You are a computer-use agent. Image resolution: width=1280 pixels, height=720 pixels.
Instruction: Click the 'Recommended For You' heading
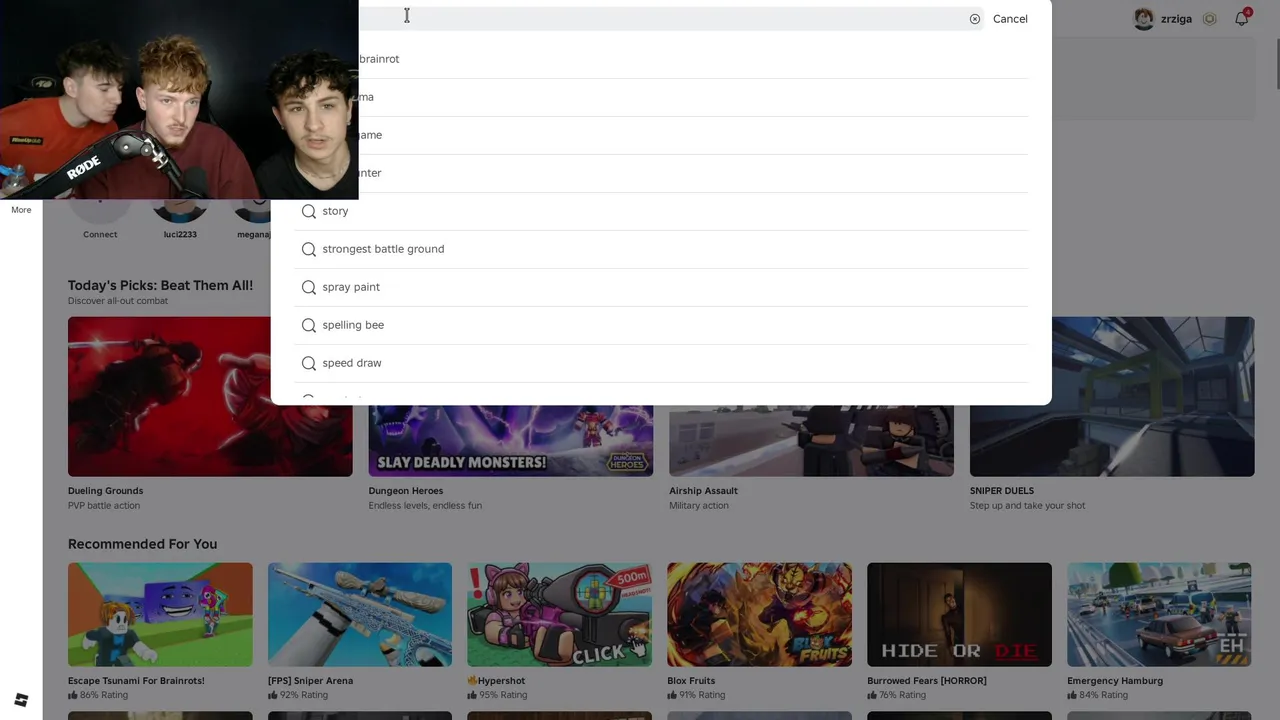[142, 544]
